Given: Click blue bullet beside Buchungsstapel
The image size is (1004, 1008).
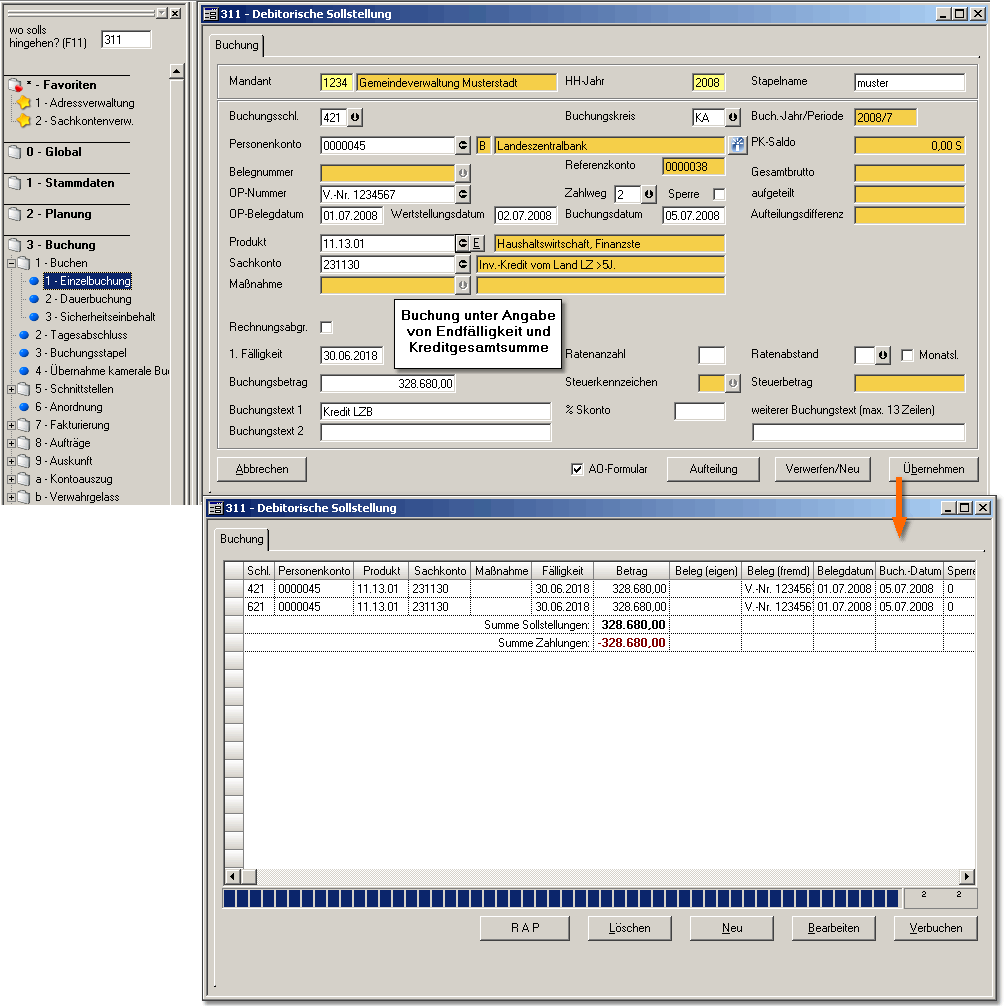Looking at the screenshot, I should pos(24,353).
